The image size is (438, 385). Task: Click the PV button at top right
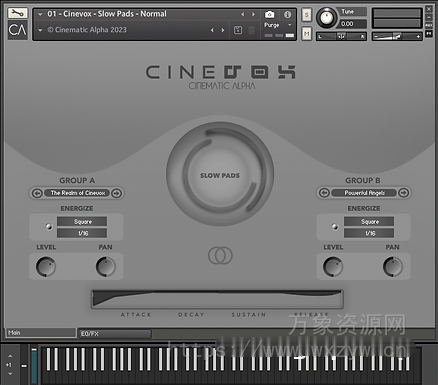click(429, 33)
